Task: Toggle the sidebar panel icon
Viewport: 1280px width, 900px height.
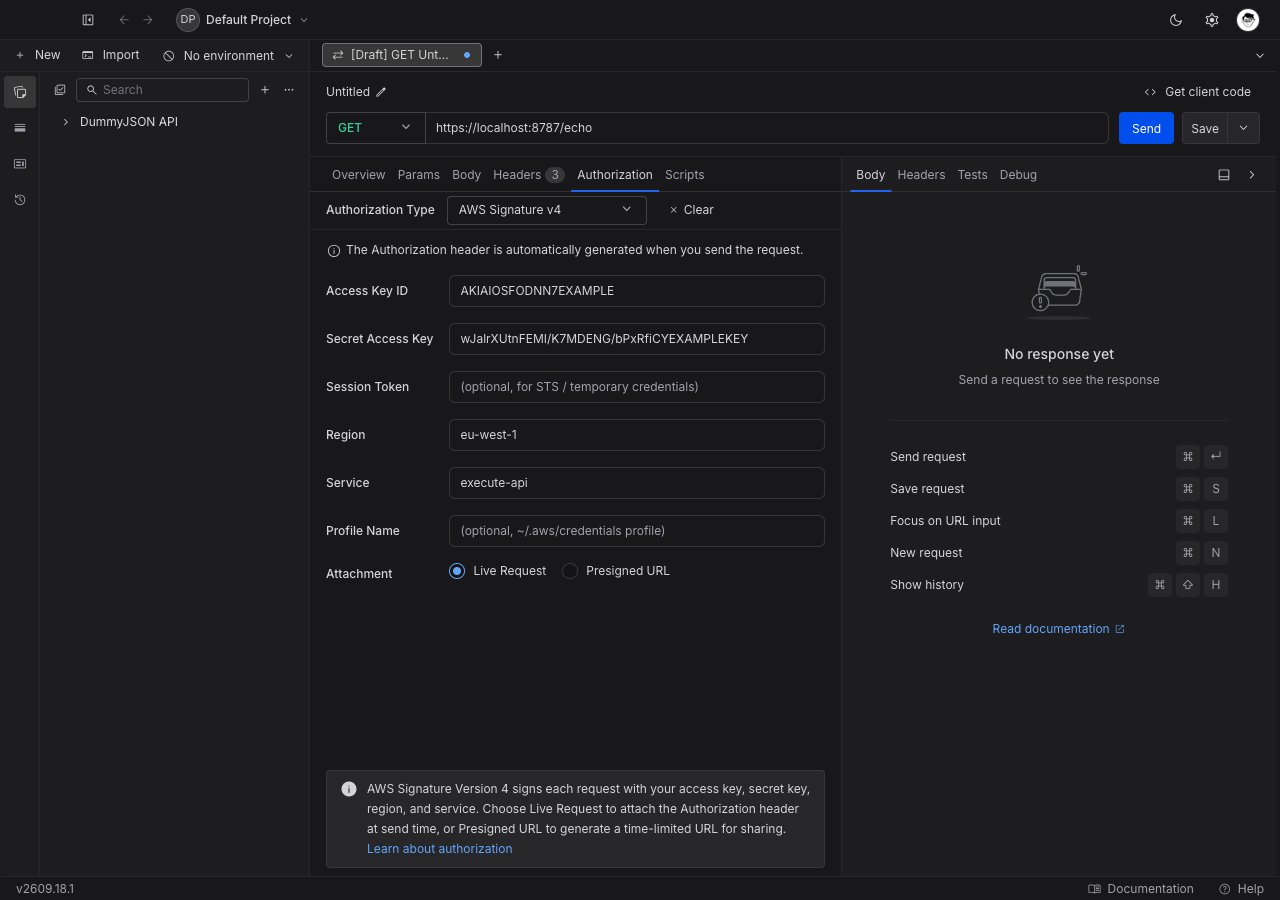Action: click(88, 20)
